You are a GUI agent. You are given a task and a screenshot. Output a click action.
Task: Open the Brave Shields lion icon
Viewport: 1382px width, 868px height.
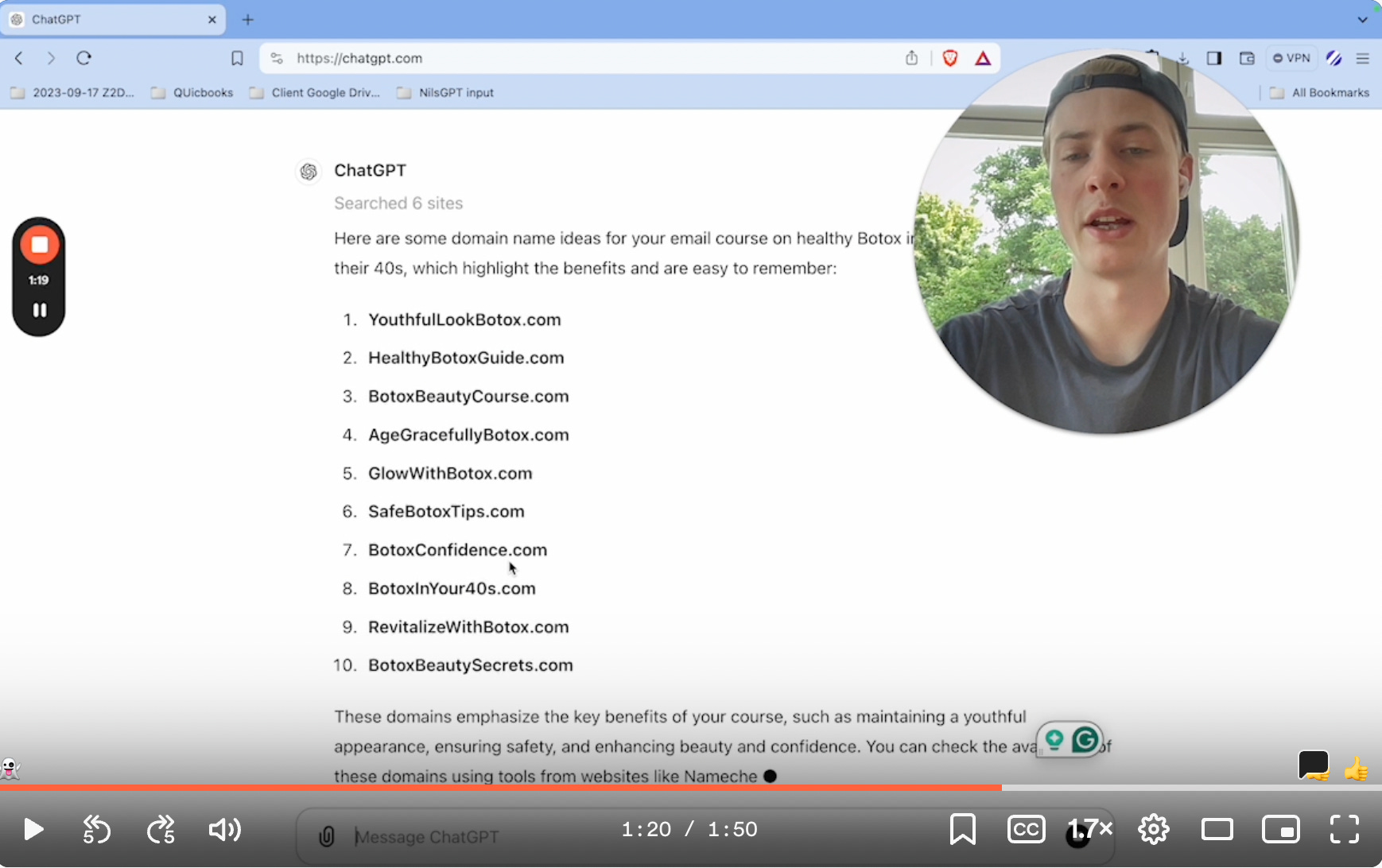(949, 58)
